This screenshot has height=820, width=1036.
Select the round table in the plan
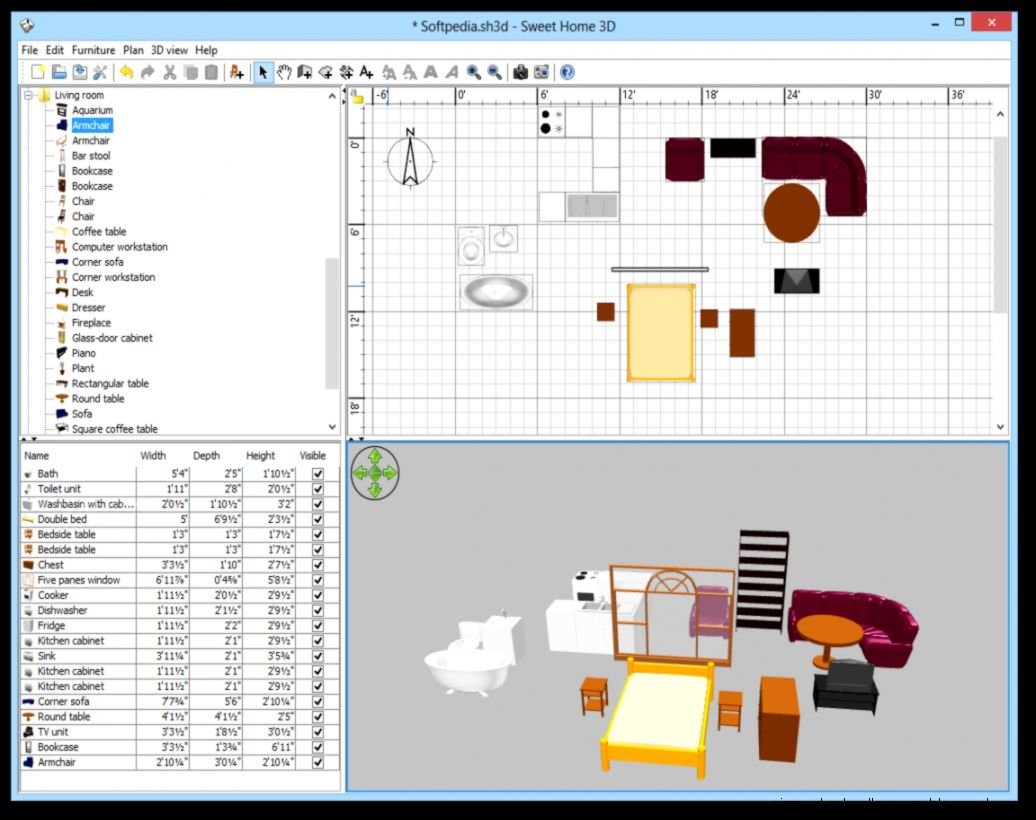792,213
